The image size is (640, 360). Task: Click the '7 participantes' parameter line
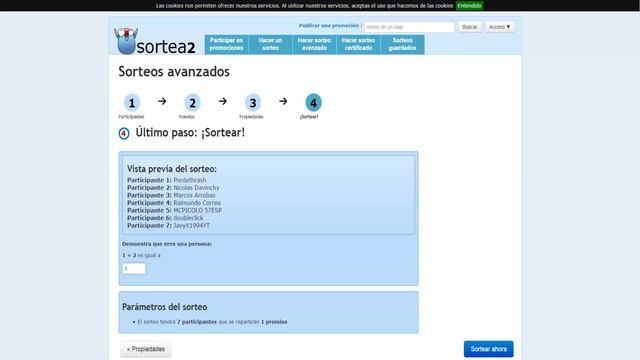tap(212, 322)
